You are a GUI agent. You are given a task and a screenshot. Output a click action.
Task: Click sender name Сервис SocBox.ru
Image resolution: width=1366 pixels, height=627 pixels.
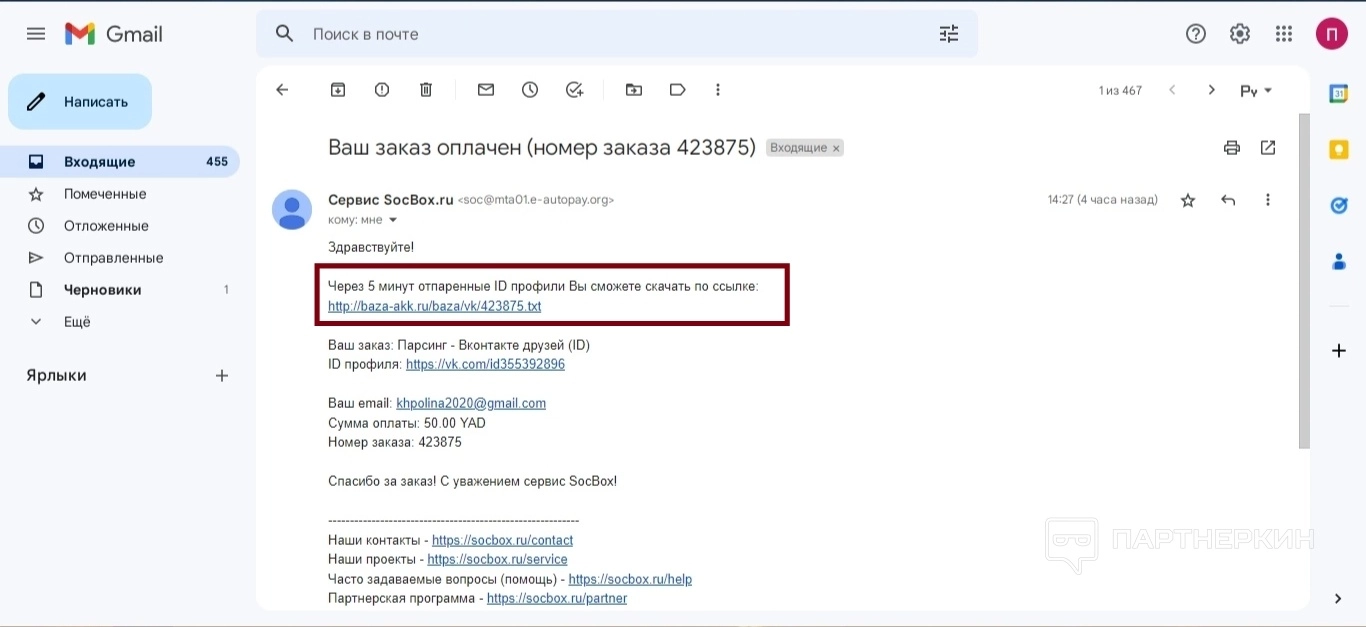[x=391, y=200]
